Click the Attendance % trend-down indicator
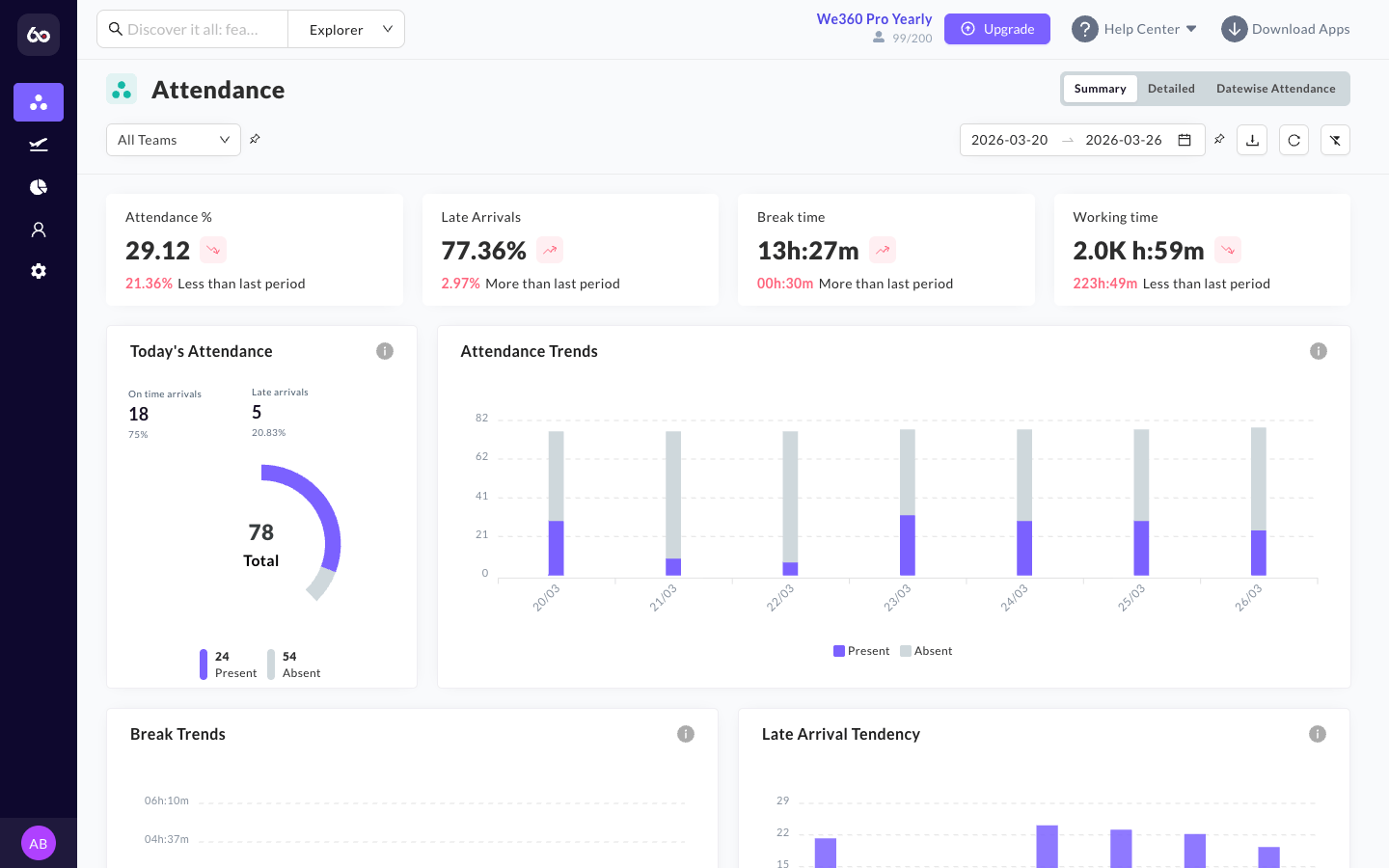Screen dimensions: 1389x868 pos(213,250)
